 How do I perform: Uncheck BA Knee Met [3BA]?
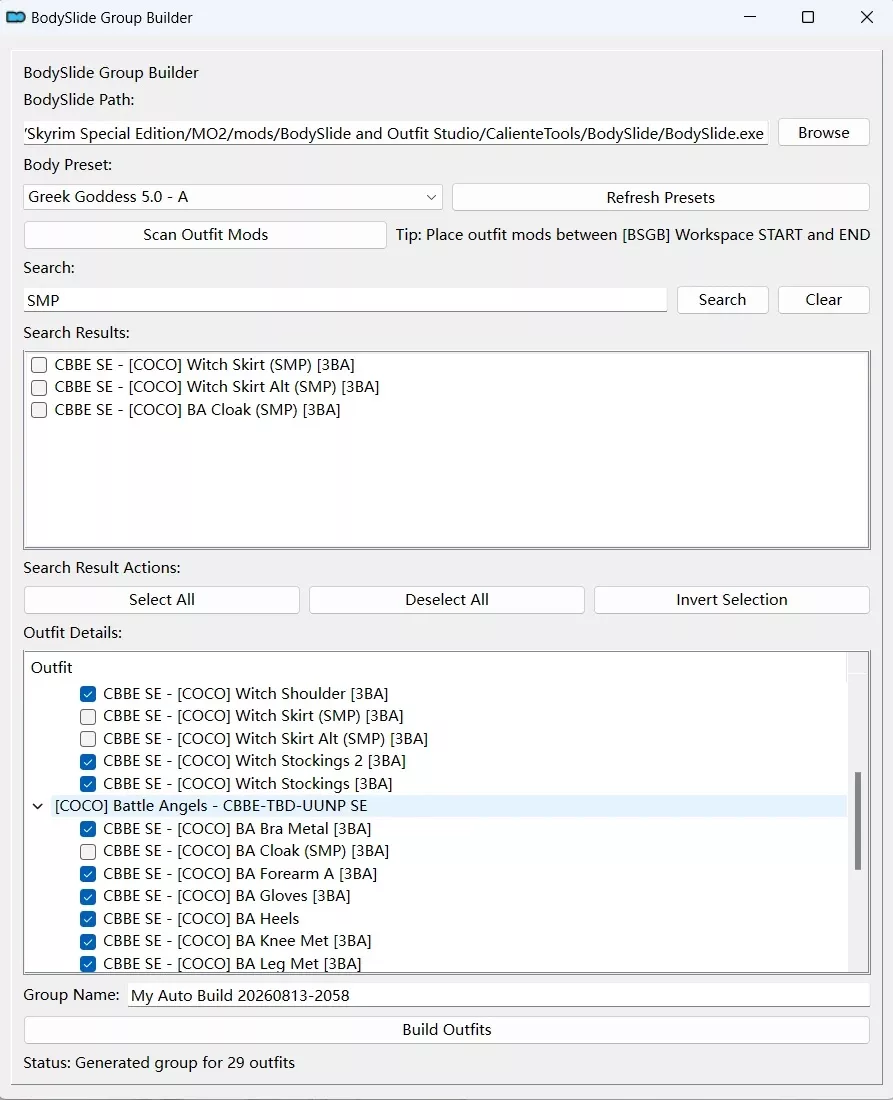88,941
